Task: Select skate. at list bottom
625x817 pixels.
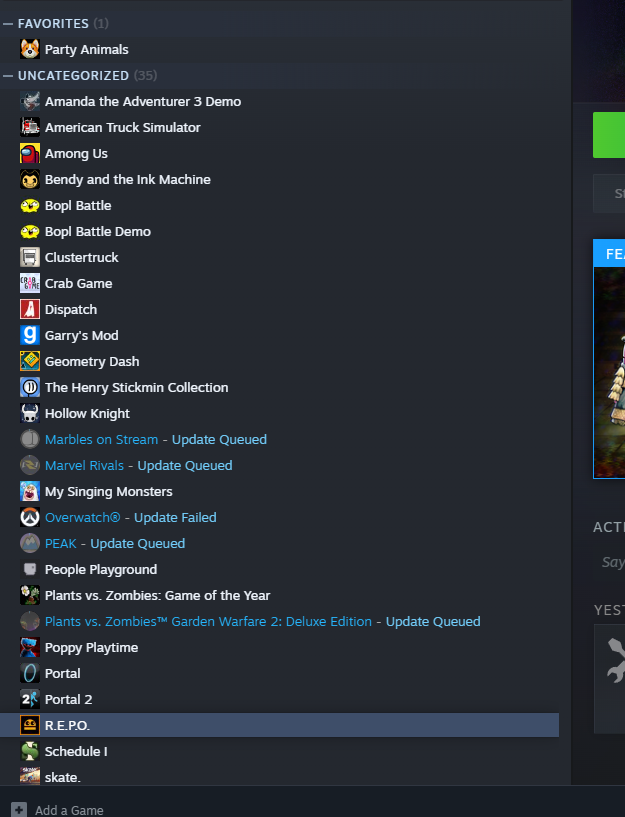Action: coord(62,777)
